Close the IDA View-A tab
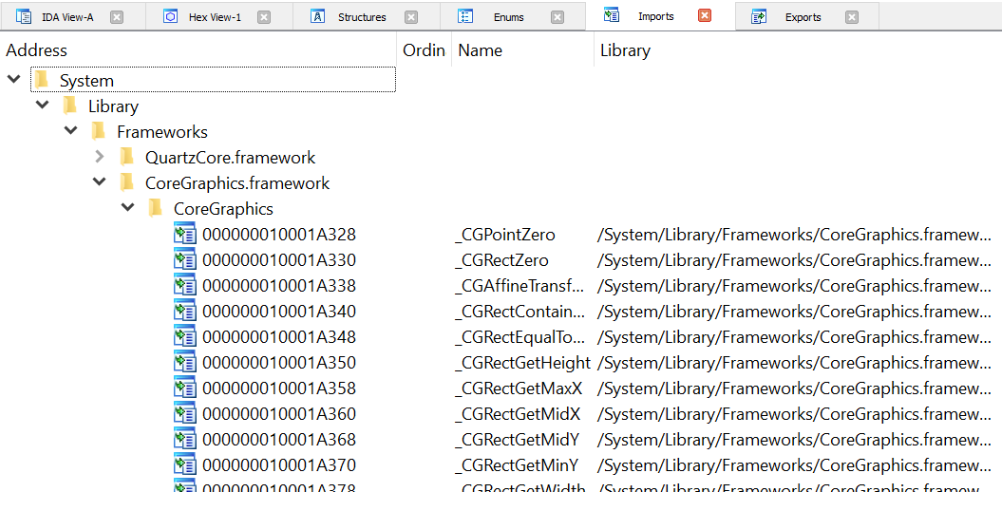 116,17
